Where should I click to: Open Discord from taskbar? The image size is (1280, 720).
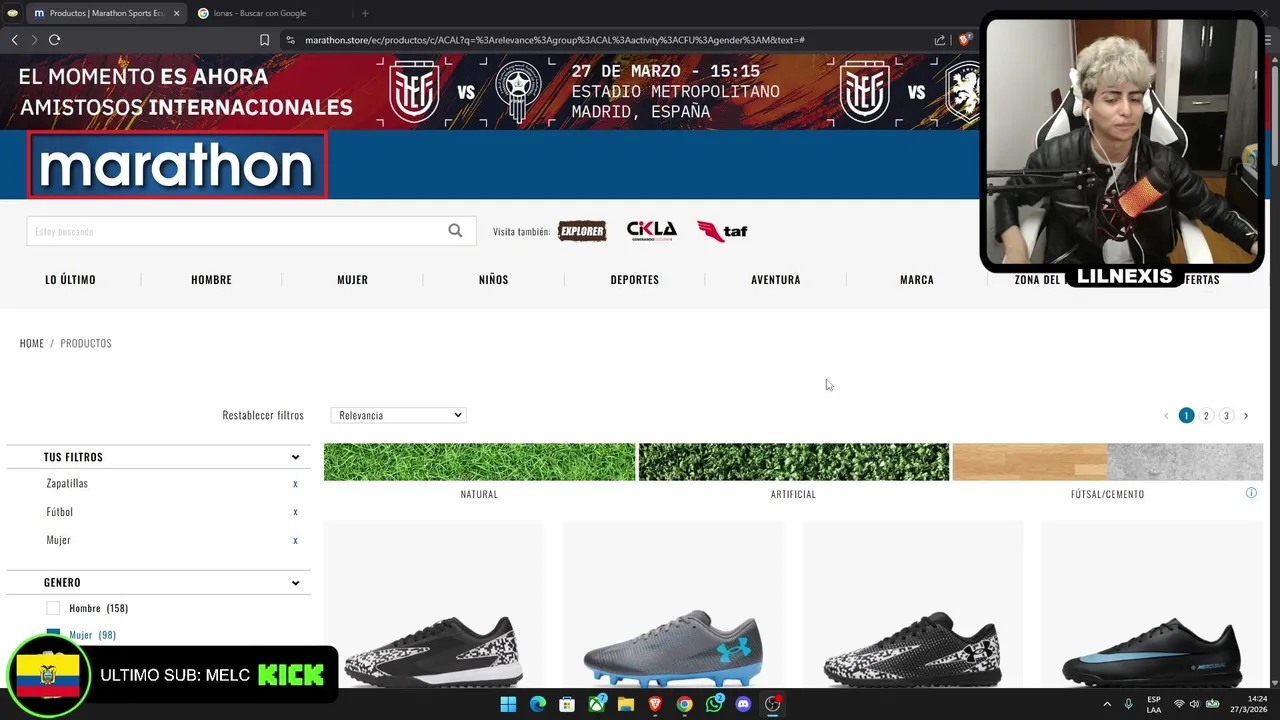pyautogui.click(x=743, y=704)
